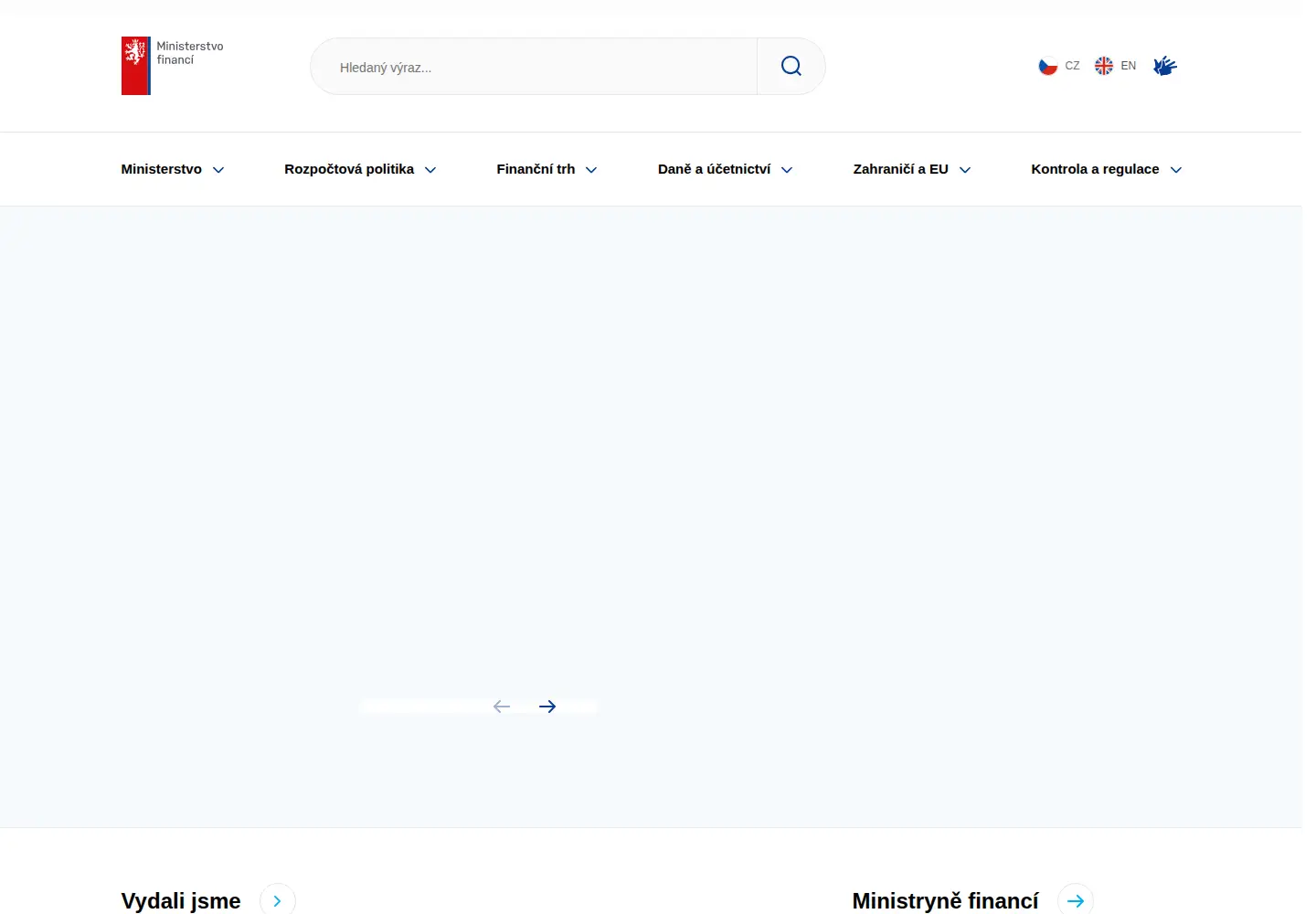Open the Daně a účetnictví menu item
1316x914 pixels.
pos(715,169)
